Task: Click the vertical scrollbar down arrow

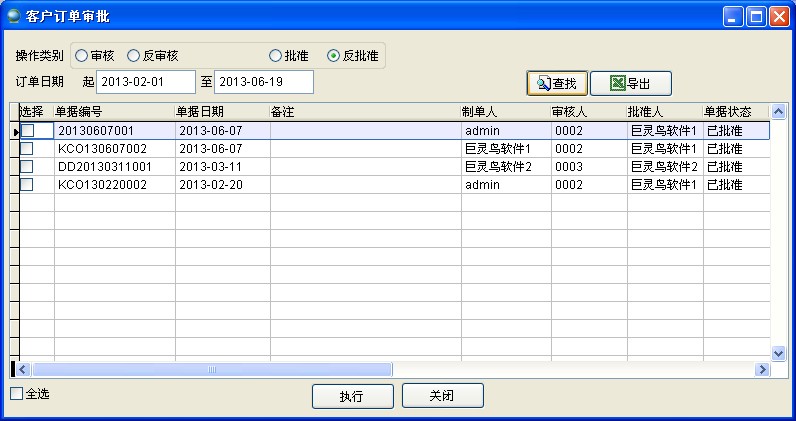Action: tap(779, 353)
